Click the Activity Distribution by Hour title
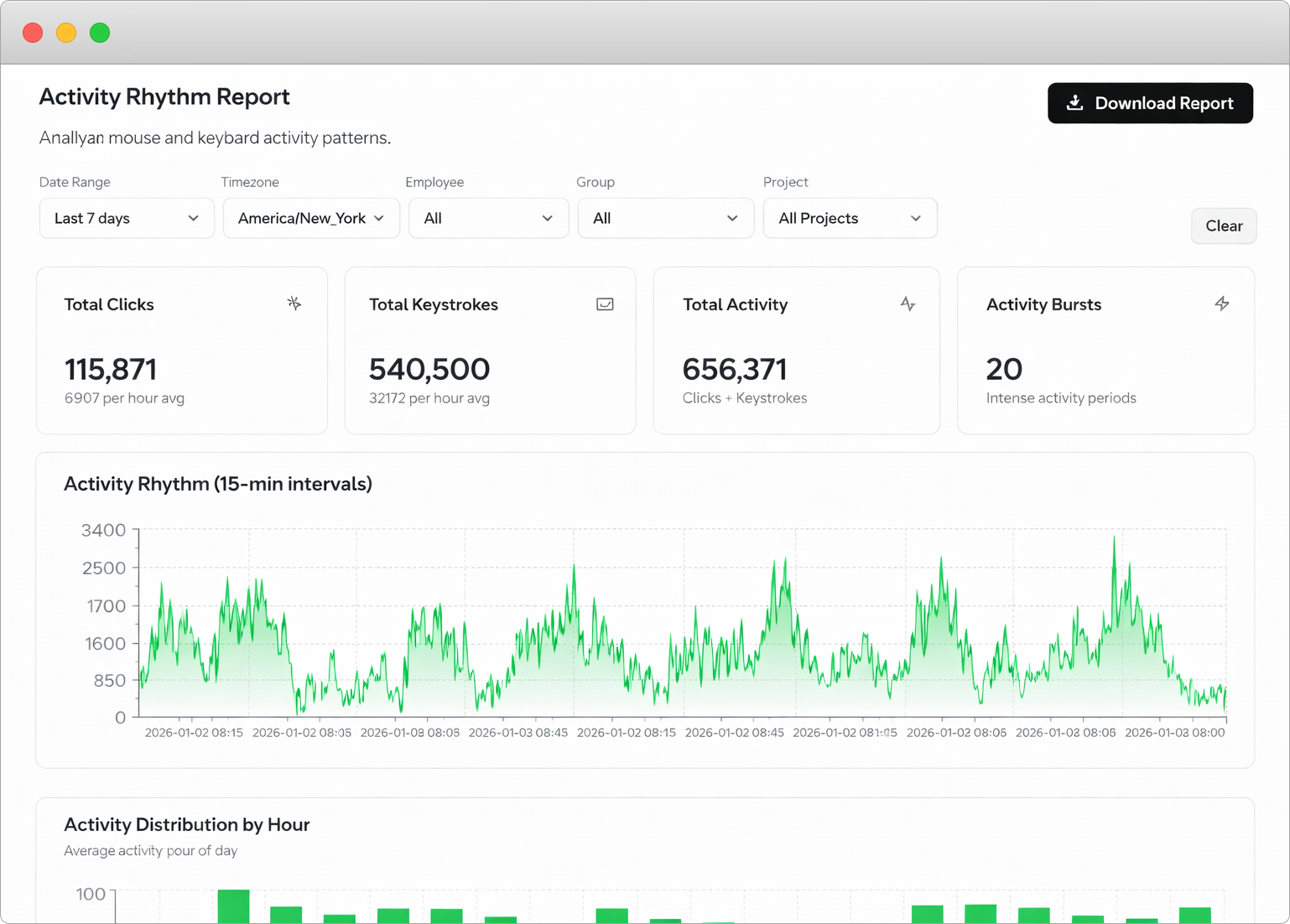The width and height of the screenshot is (1290, 924). pos(187,824)
